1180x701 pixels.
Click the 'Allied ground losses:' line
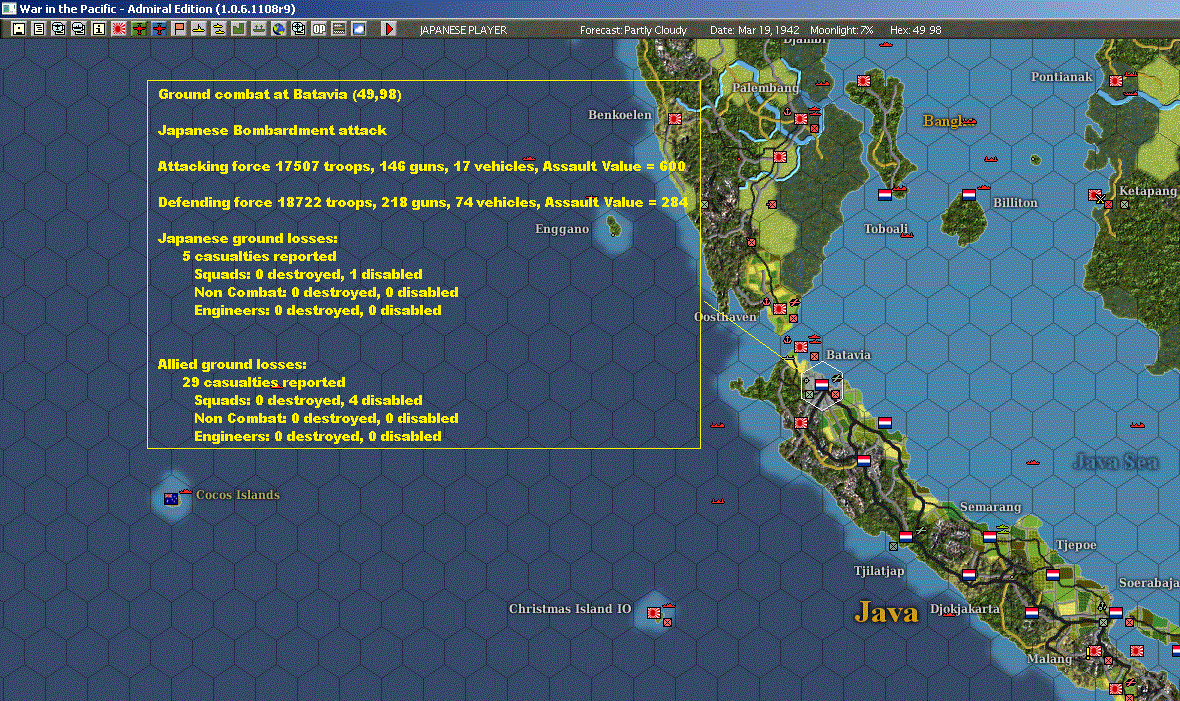pos(232,364)
